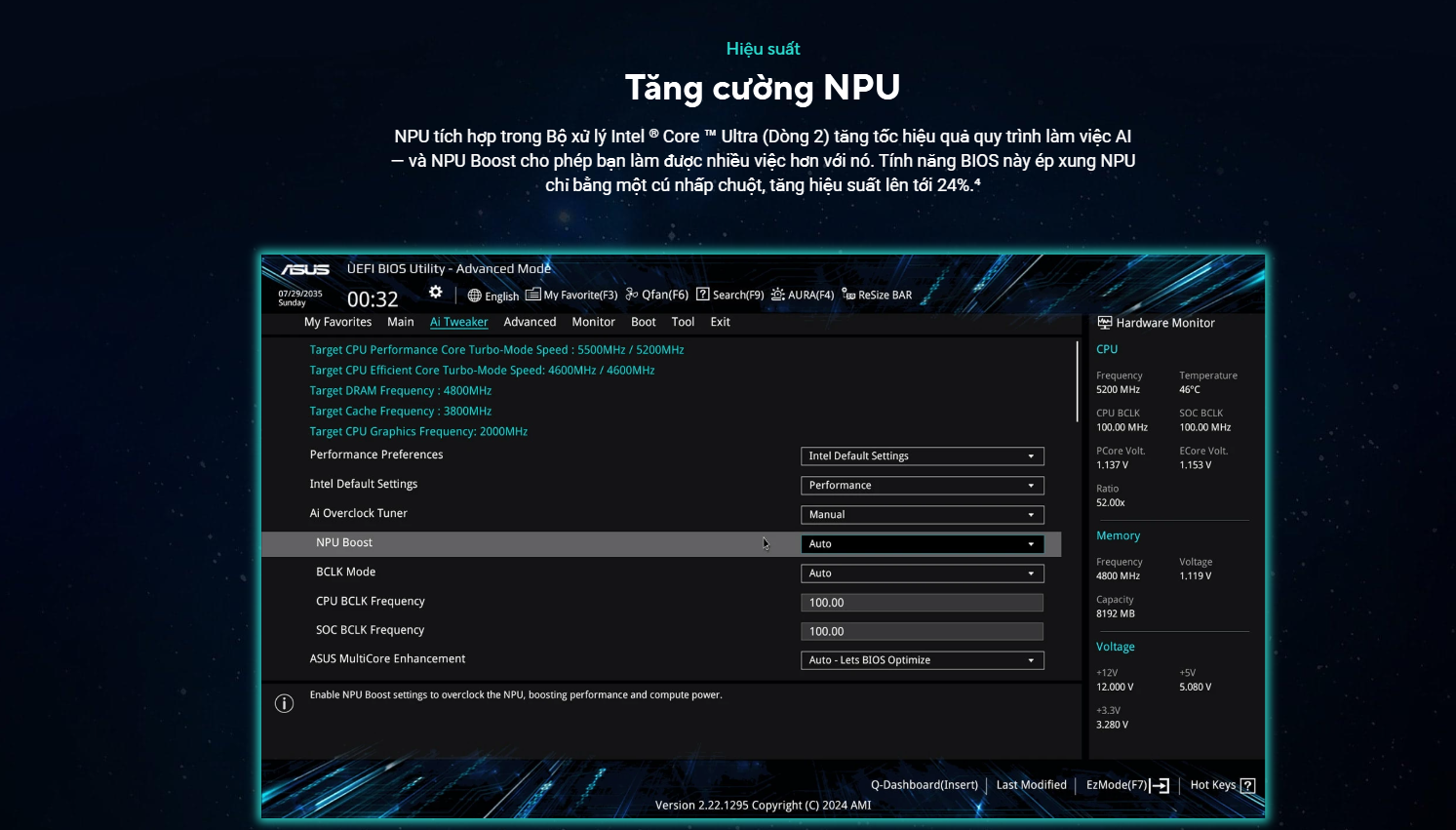This screenshot has width=1456, height=830.
Task: Click "Target Cache Frequency : 3800MHz" text
Action: tap(401, 411)
